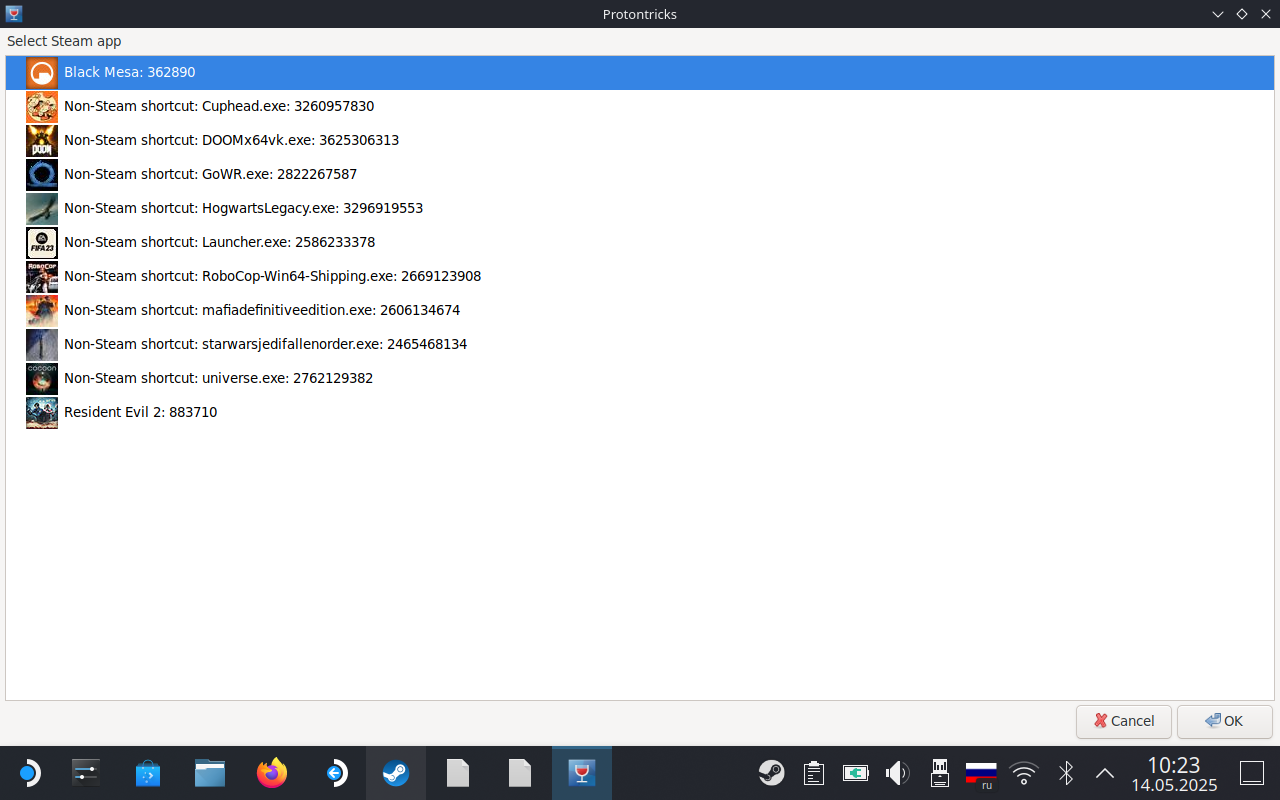
Task: Click the Black Mesa game icon
Action: tap(42, 73)
